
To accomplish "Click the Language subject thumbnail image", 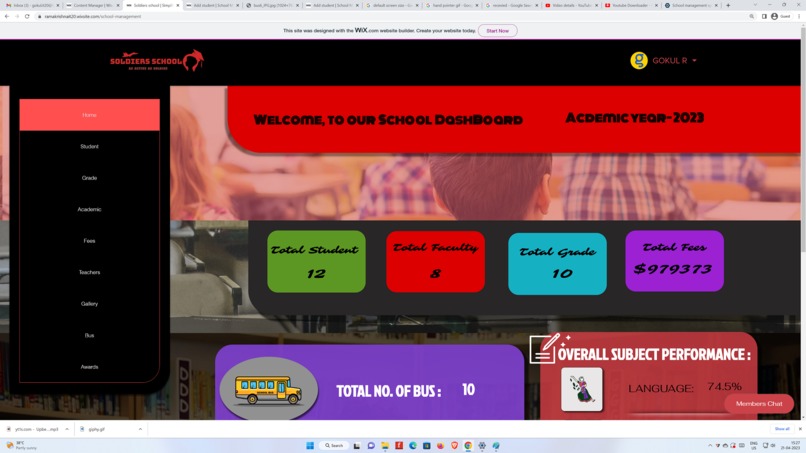I will coord(582,389).
